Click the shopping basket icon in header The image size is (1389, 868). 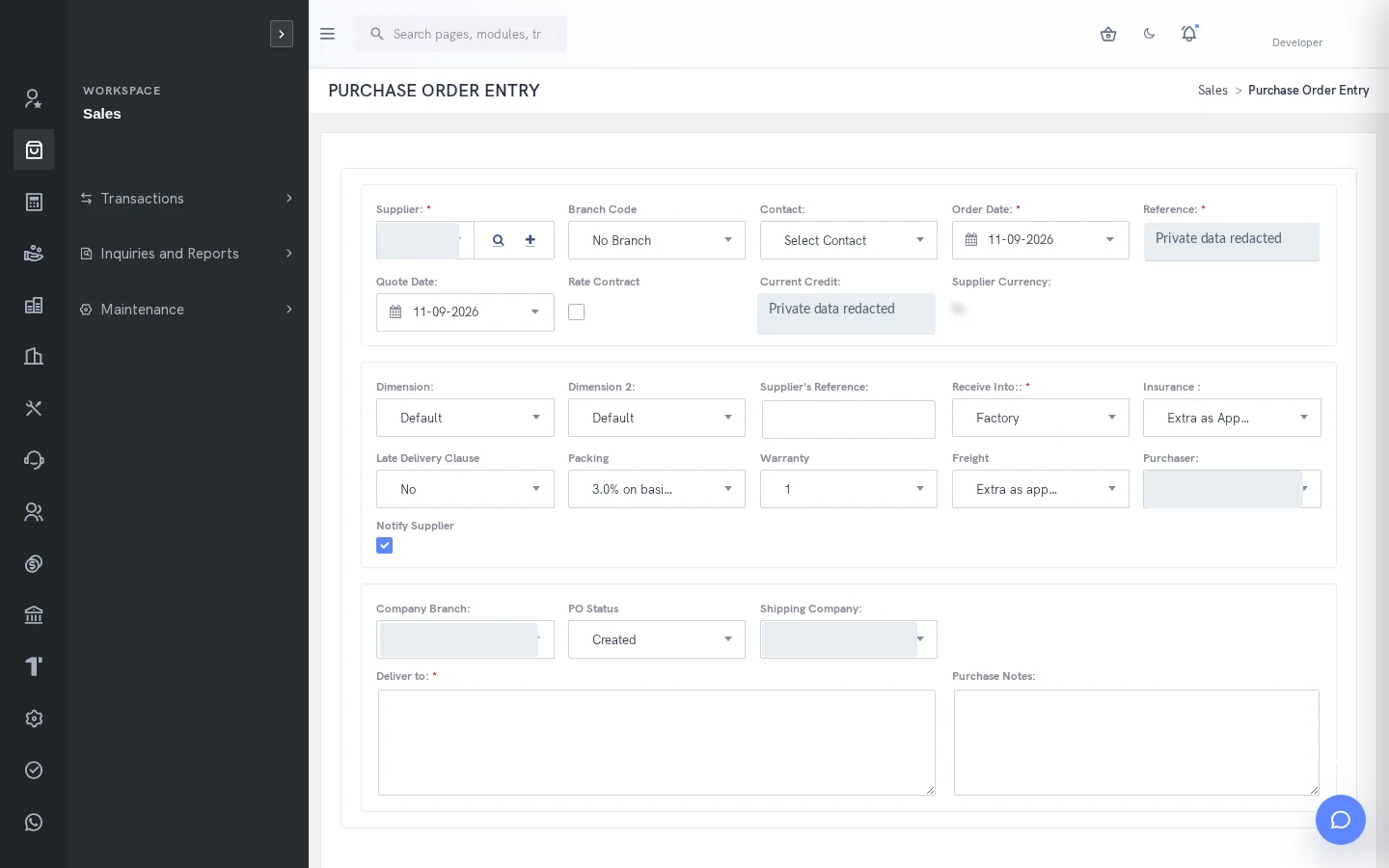tap(1108, 34)
